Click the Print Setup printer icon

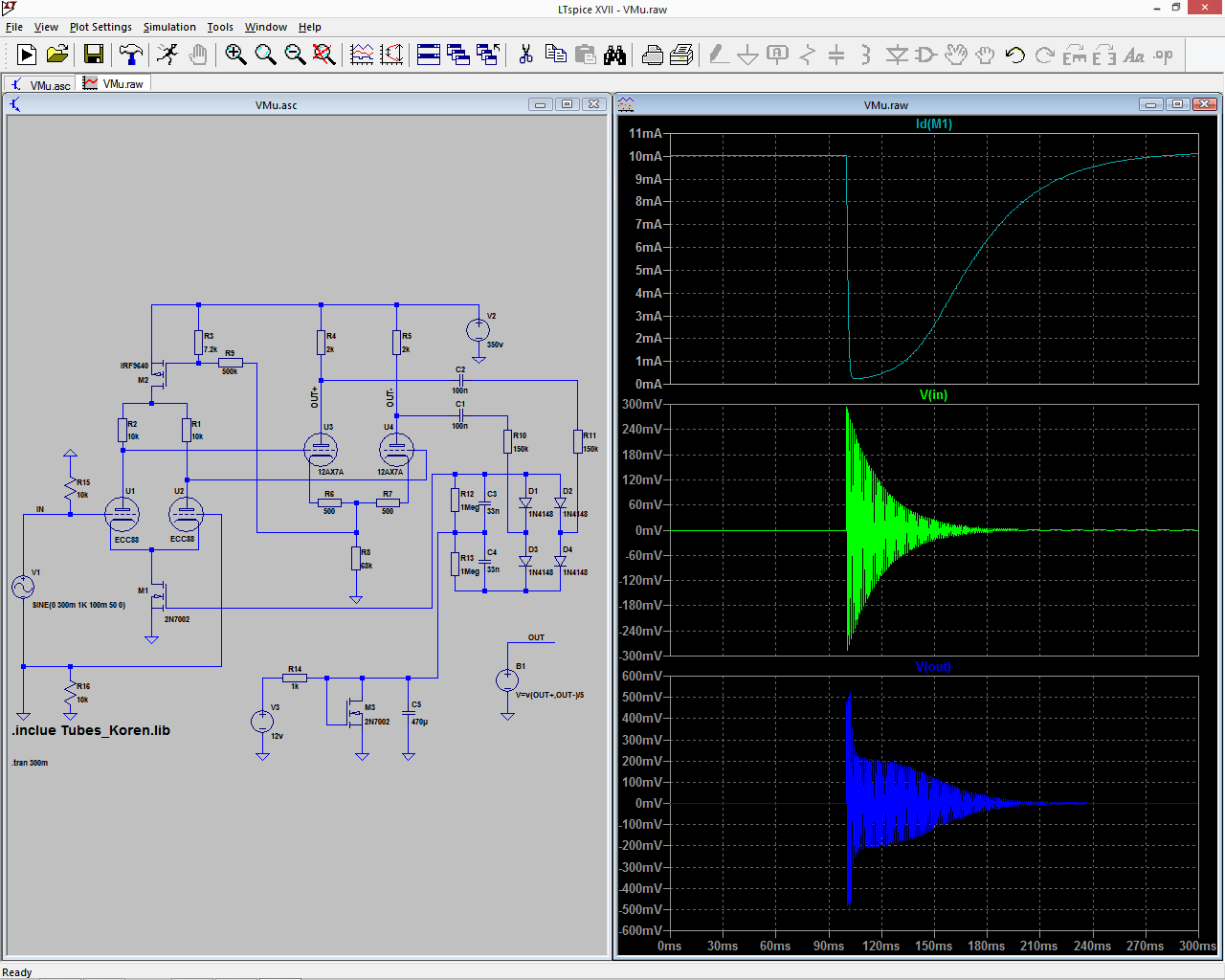[652, 55]
